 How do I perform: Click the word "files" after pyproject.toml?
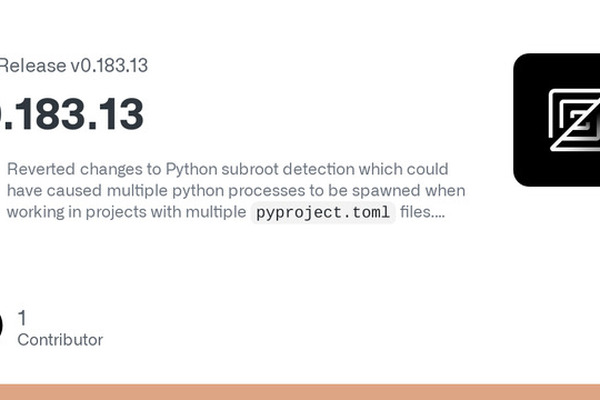[417, 212]
